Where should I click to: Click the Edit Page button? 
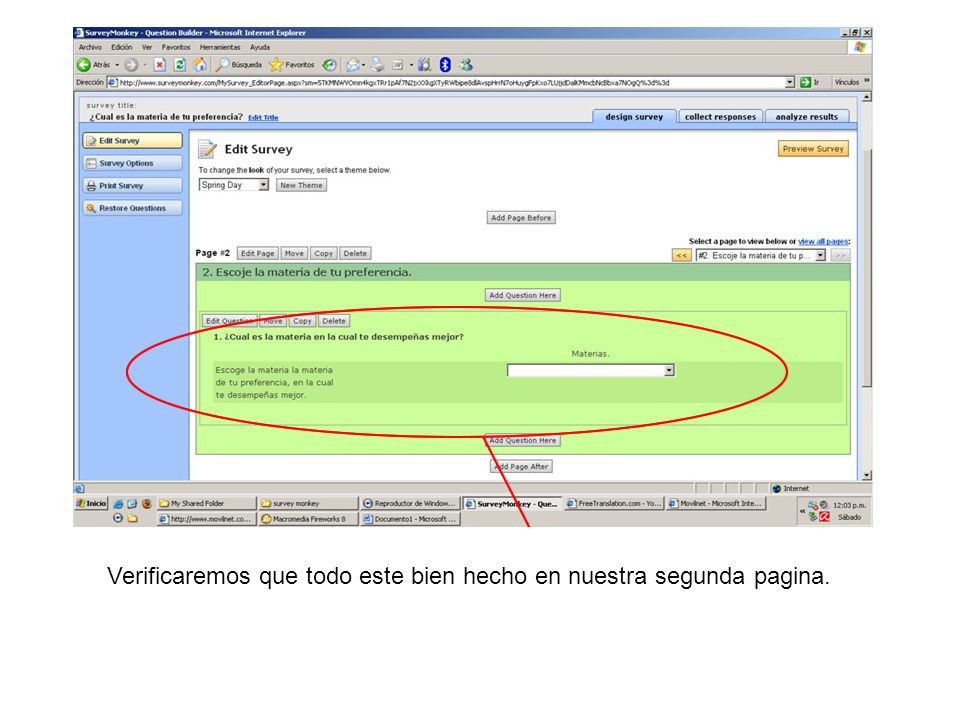click(258, 253)
